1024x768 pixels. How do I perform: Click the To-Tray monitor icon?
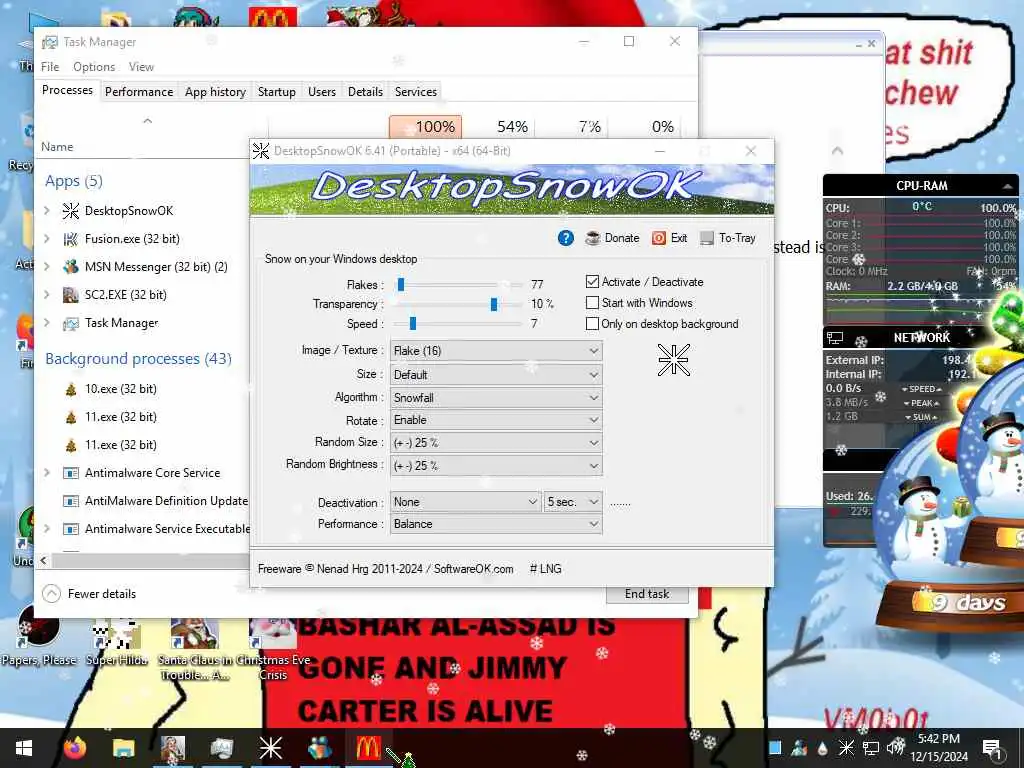(x=707, y=238)
